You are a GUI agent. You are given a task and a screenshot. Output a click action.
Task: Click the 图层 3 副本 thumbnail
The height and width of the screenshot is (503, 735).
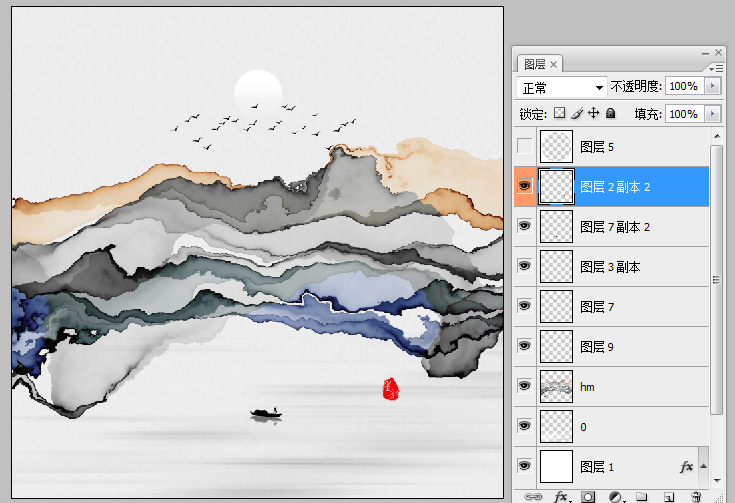[556, 266]
